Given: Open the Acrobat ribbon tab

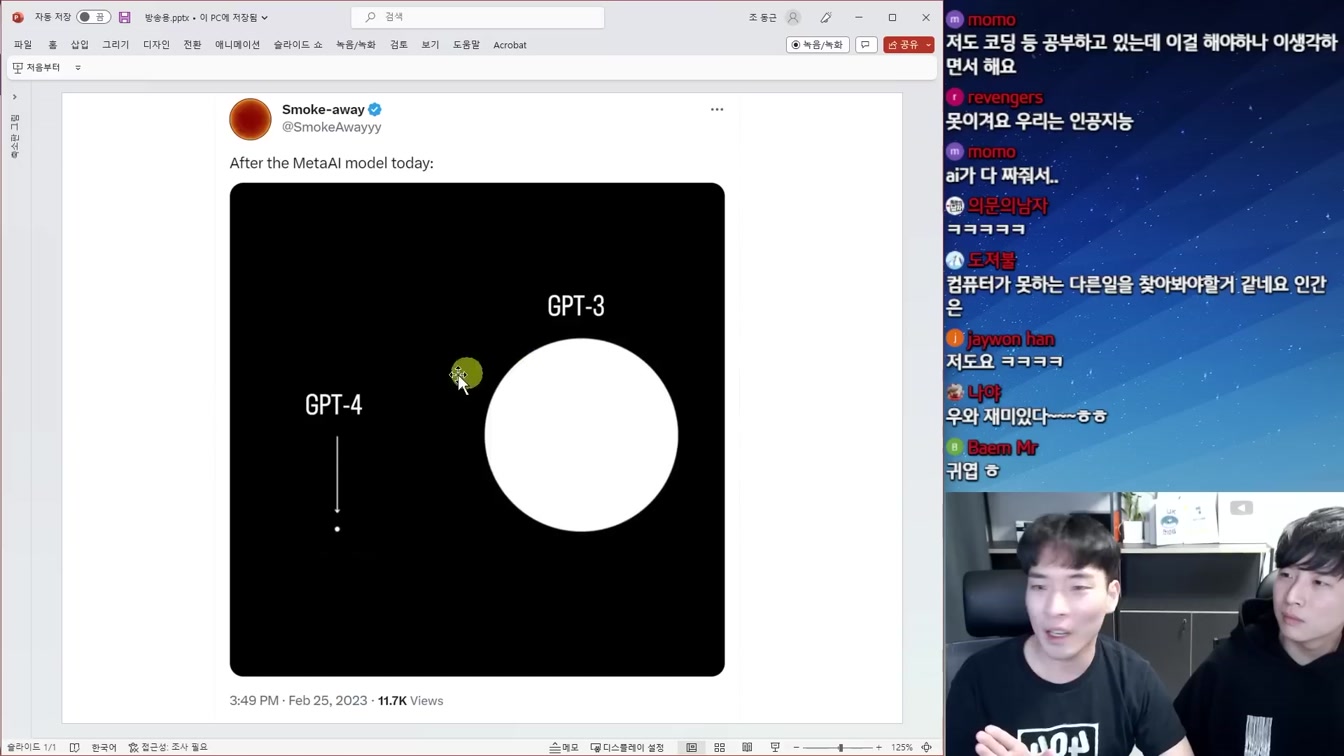Looking at the screenshot, I should click(510, 45).
